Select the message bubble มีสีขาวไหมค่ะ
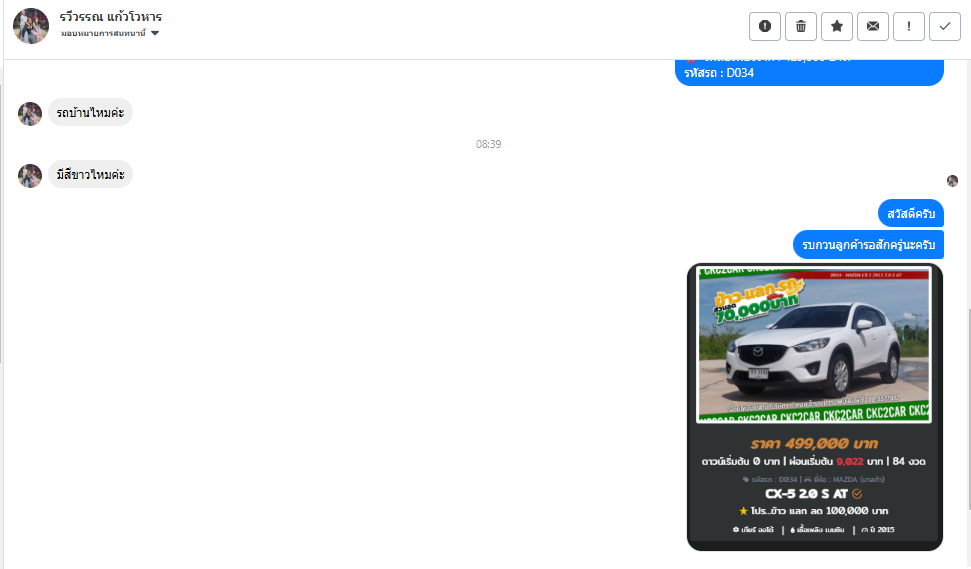Image resolution: width=971 pixels, height=569 pixels. [90, 174]
